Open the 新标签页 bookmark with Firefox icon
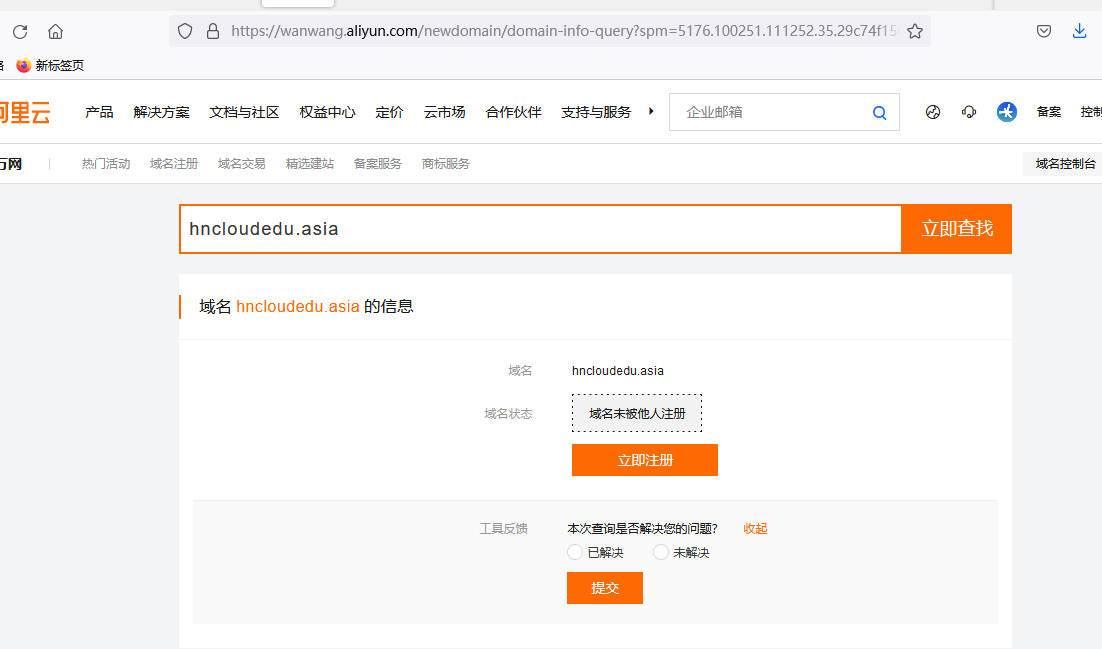Viewport: 1102px width, 649px height. pyautogui.click(x=51, y=65)
